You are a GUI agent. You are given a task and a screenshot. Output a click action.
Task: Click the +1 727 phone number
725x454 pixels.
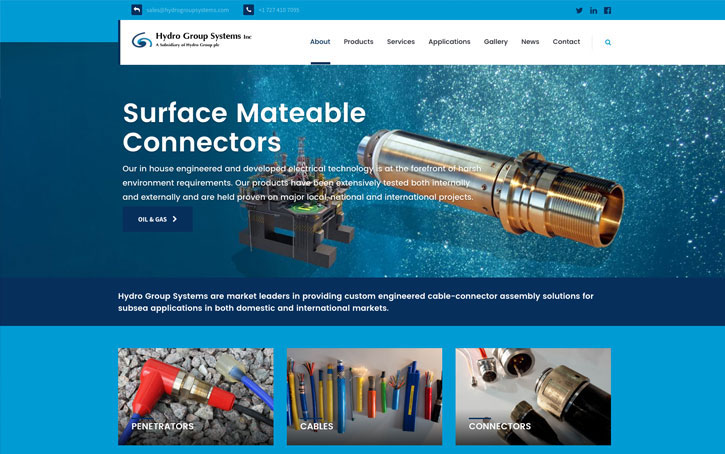(x=279, y=10)
